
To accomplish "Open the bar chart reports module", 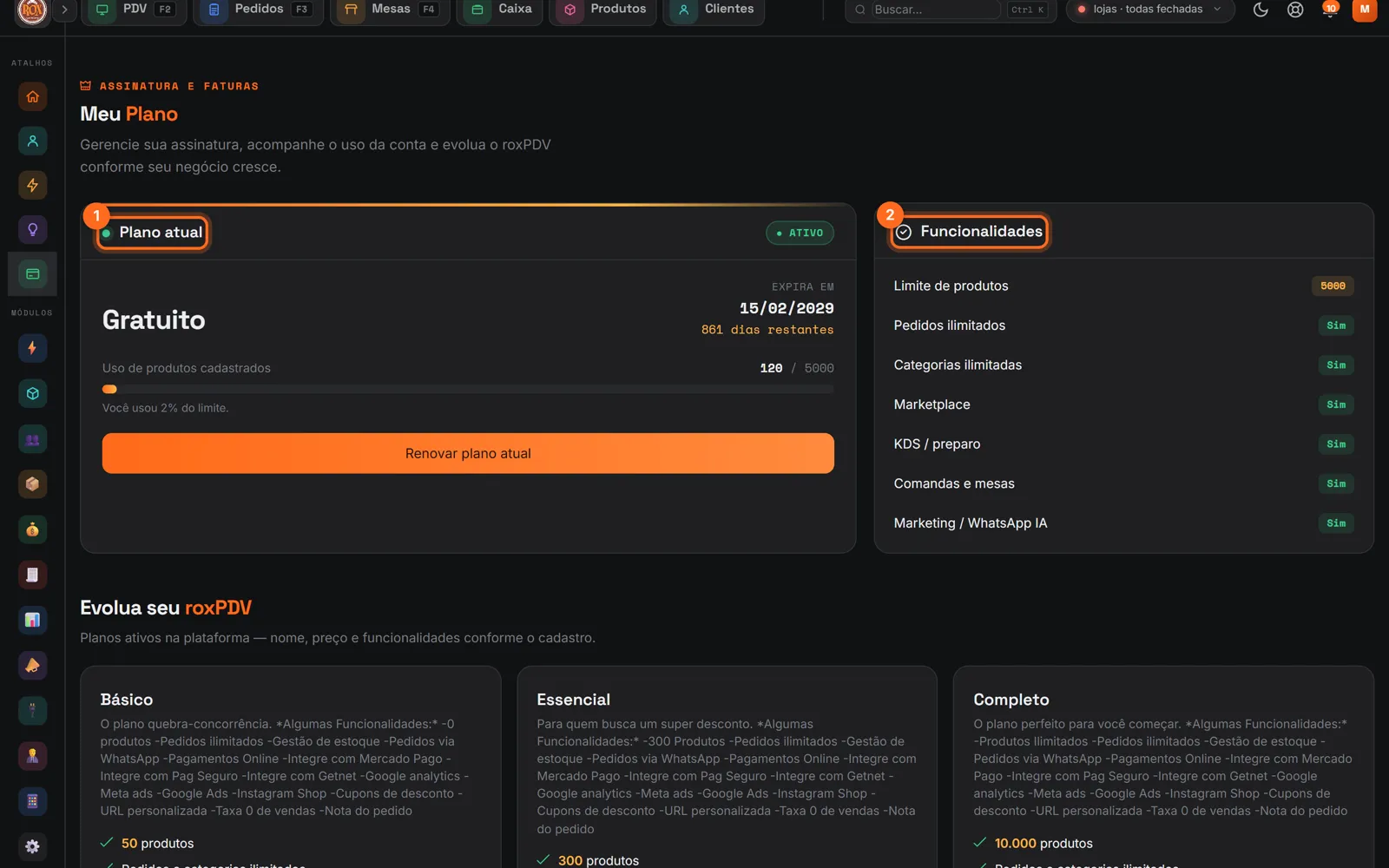I will point(32,620).
